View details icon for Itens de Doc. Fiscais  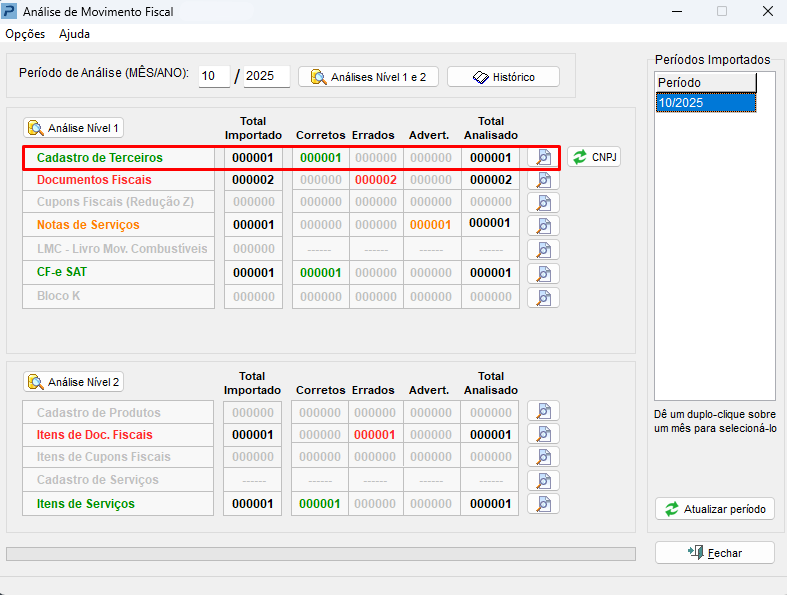(x=543, y=434)
